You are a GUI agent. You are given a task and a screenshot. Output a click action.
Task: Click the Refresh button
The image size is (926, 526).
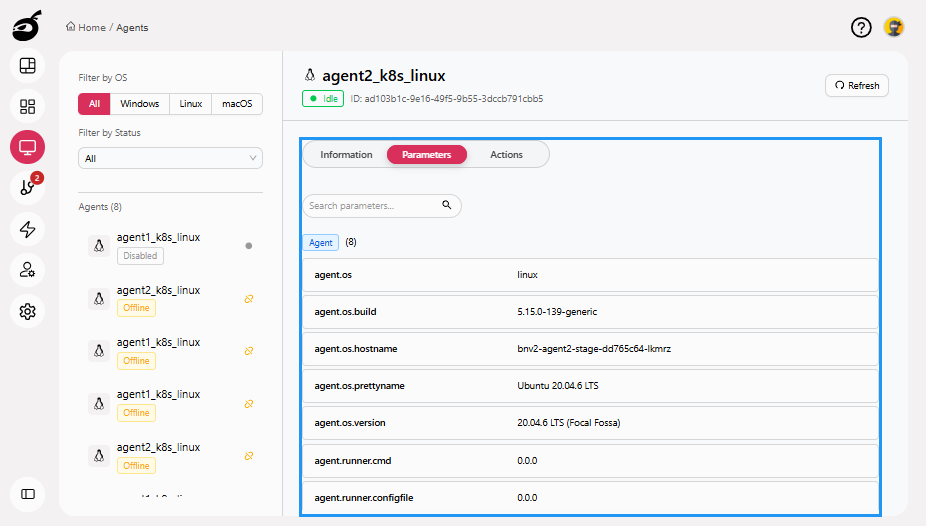(x=857, y=86)
